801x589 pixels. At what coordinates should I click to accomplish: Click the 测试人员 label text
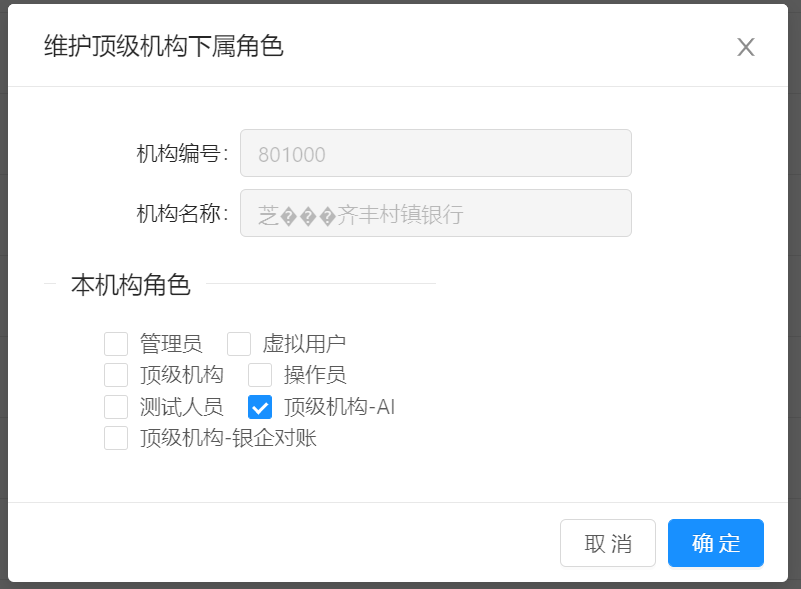(x=182, y=407)
